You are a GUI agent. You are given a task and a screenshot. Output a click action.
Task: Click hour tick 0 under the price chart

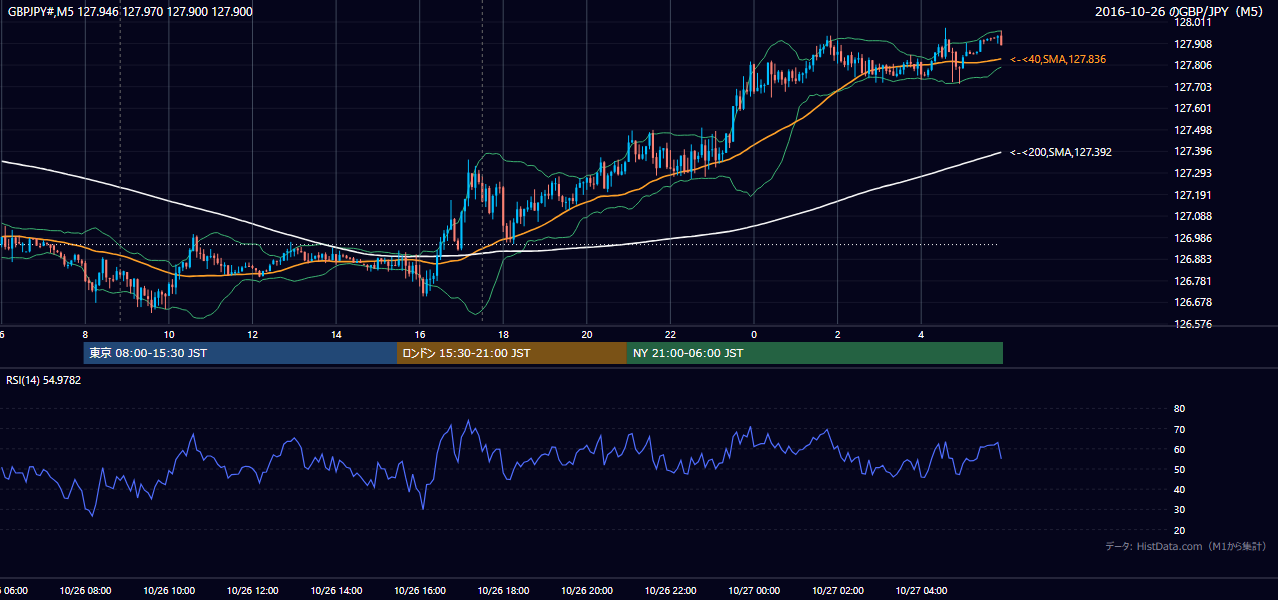click(753, 334)
